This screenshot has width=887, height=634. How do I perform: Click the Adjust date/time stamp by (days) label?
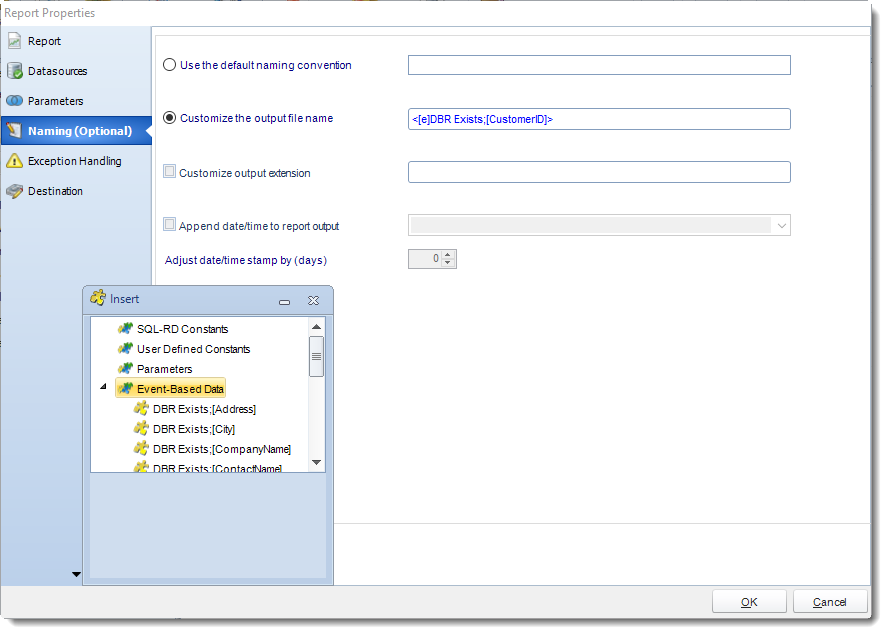(x=246, y=260)
